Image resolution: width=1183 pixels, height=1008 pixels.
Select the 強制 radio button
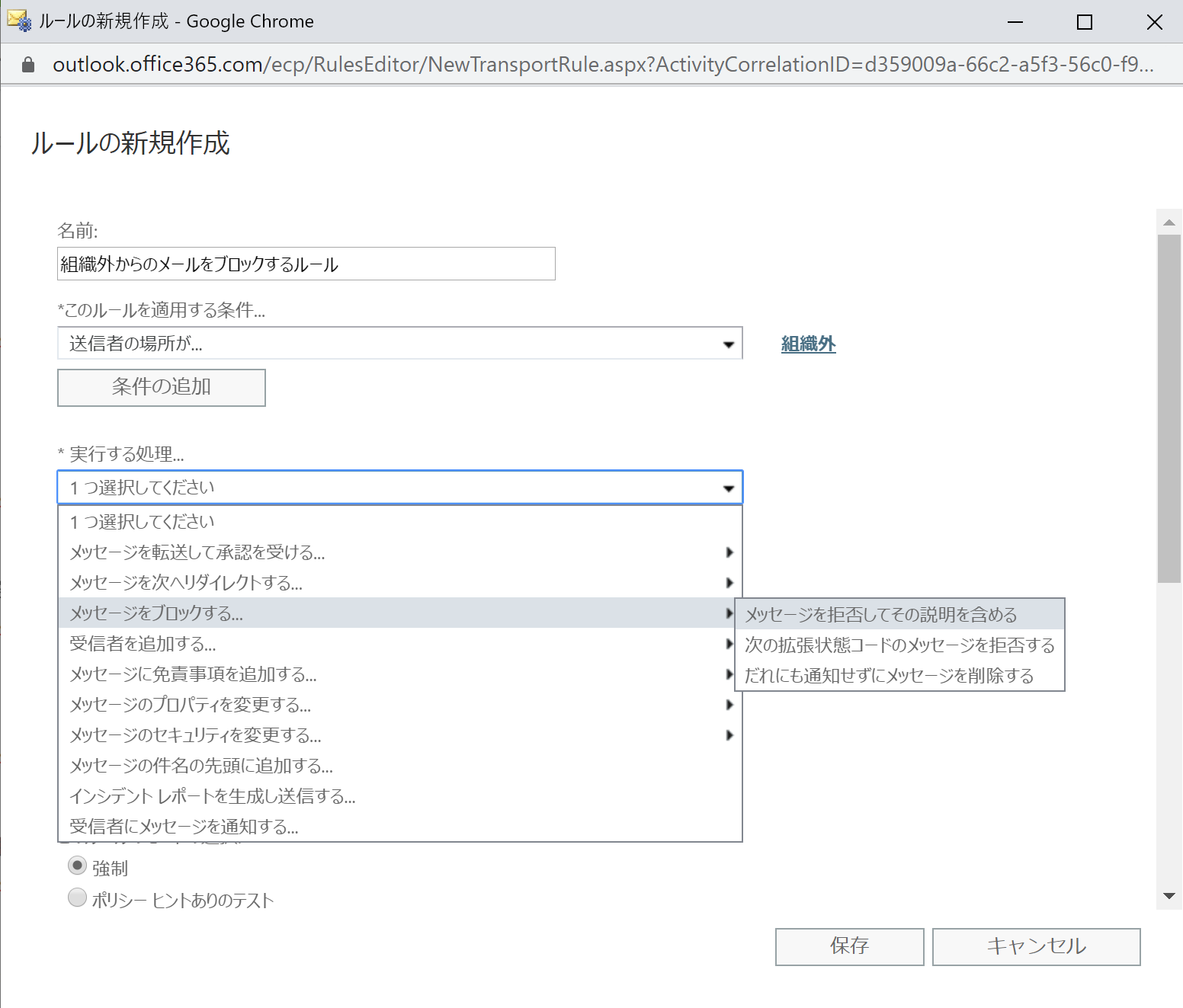click(77, 866)
